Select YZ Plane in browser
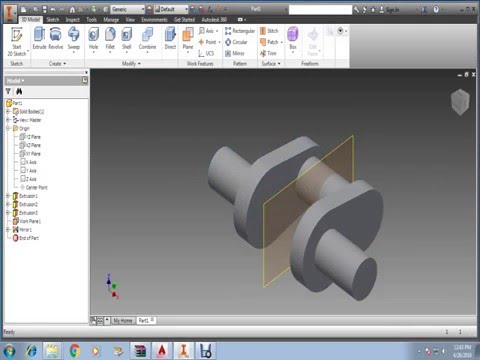Image resolution: width=480 pixels, height=360 pixels. click(x=30, y=137)
